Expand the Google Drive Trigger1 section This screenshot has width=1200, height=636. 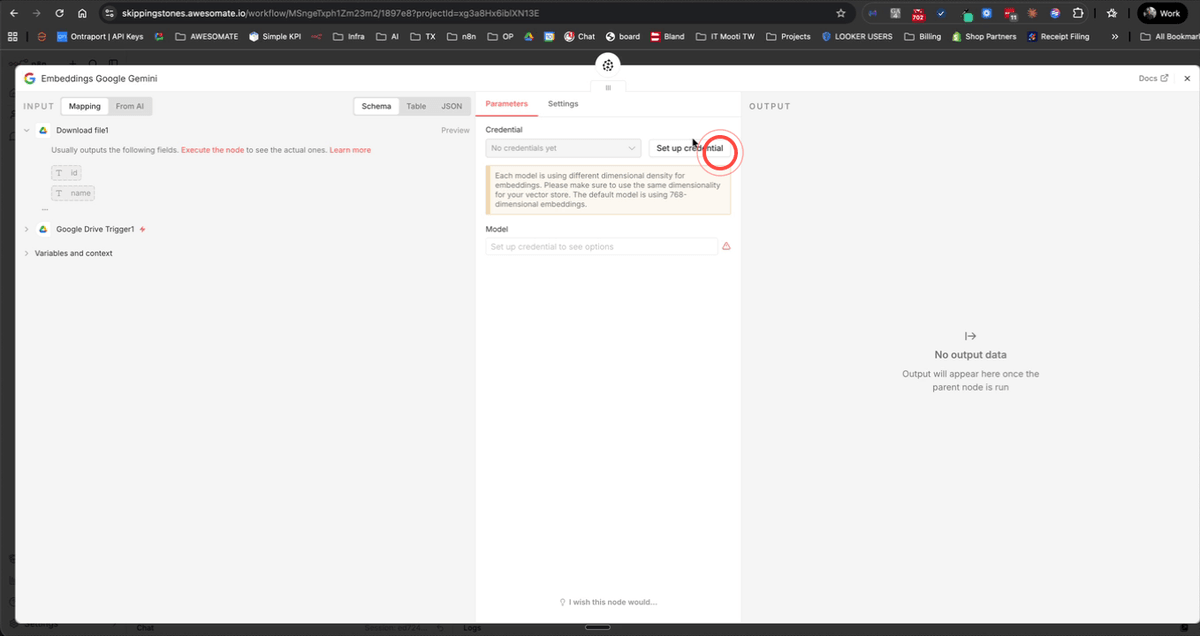coord(27,229)
